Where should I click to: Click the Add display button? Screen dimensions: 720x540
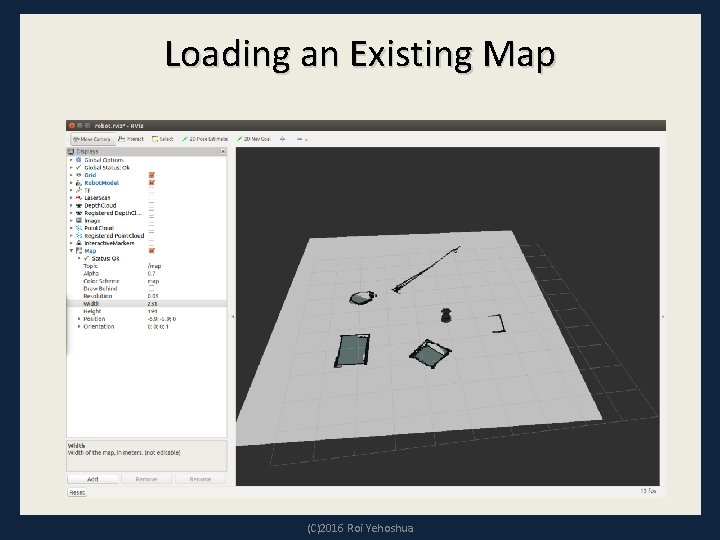point(92,479)
